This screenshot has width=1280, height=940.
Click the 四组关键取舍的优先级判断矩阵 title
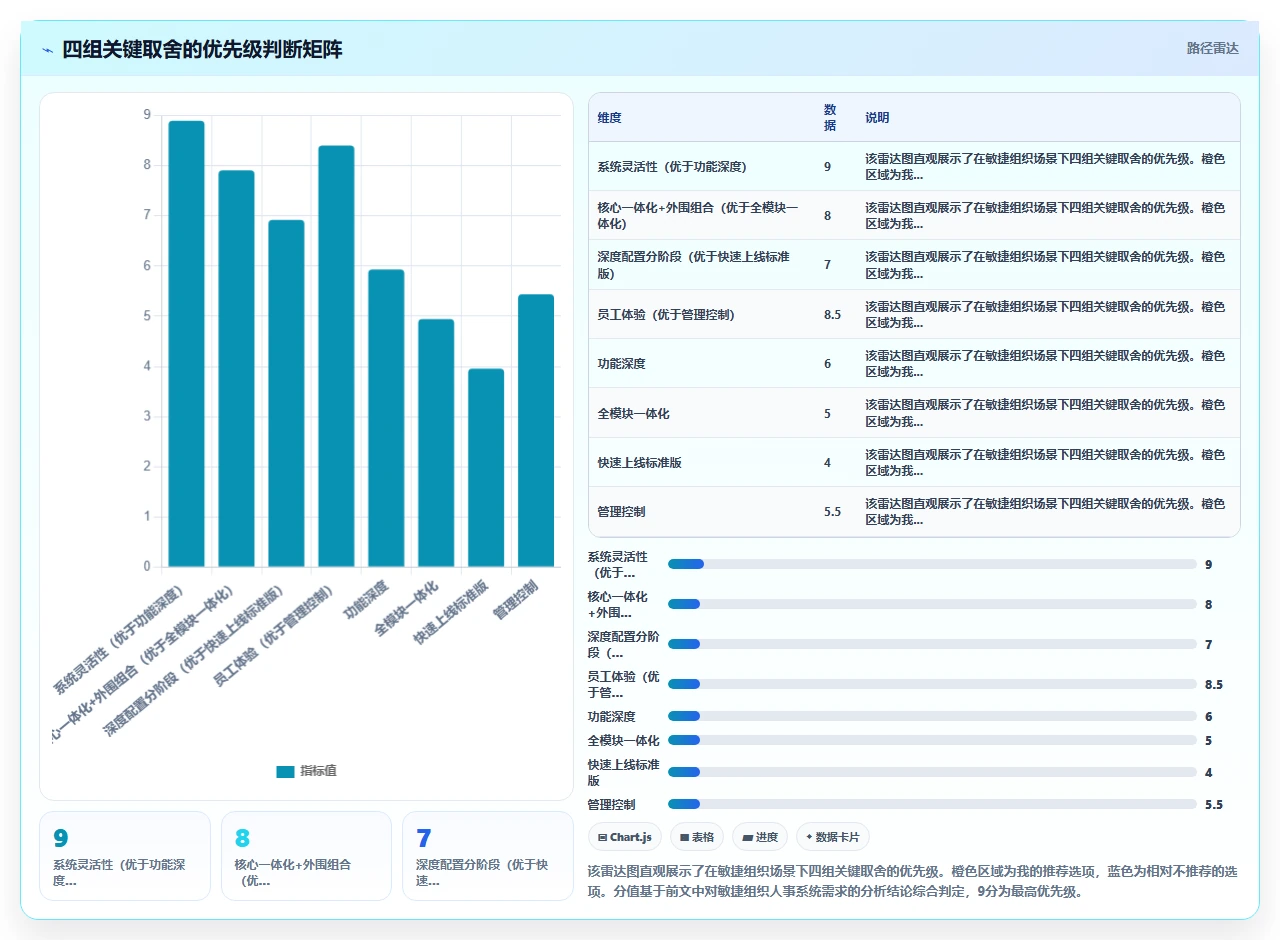202,49
